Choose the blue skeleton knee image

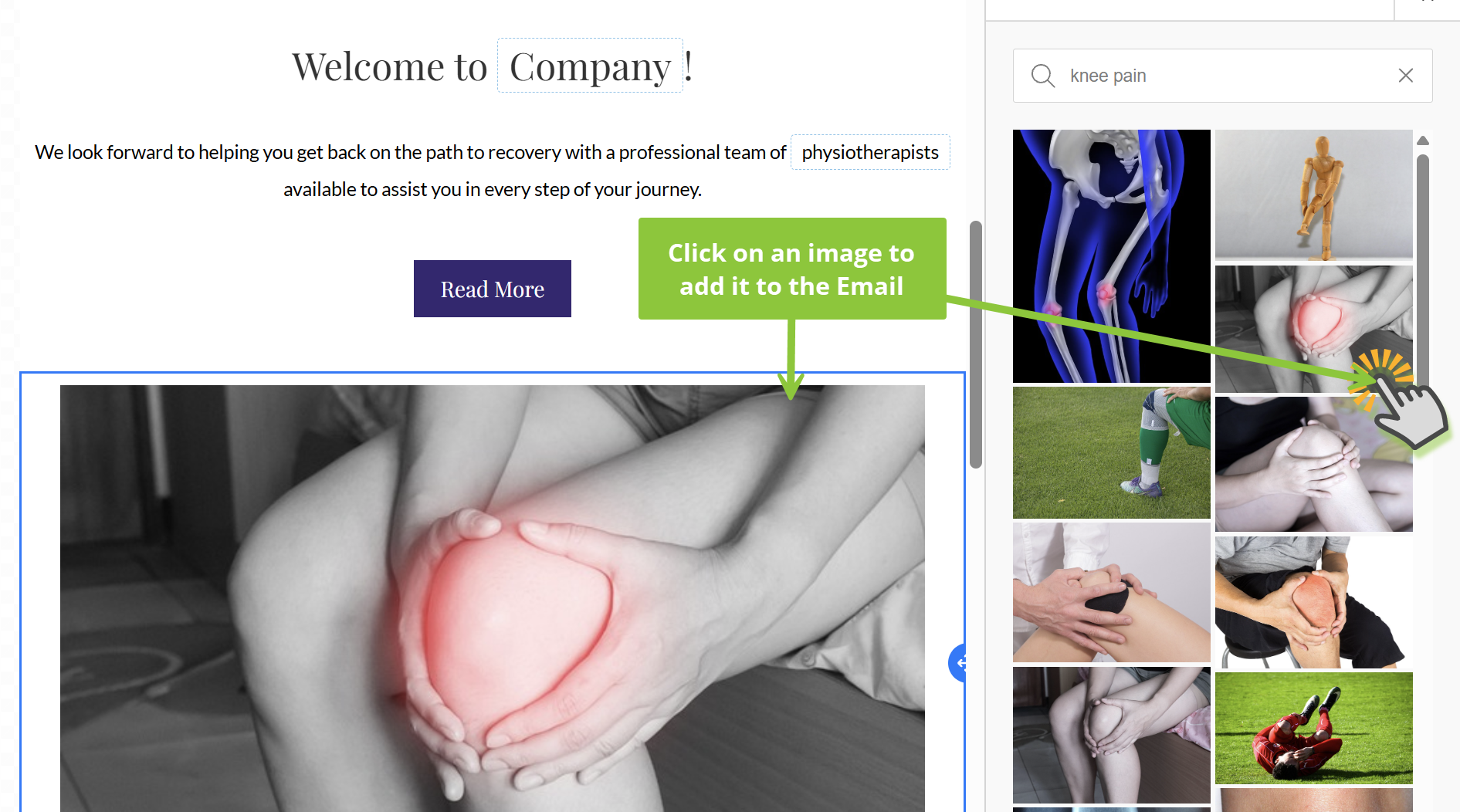coord(1111,255)
